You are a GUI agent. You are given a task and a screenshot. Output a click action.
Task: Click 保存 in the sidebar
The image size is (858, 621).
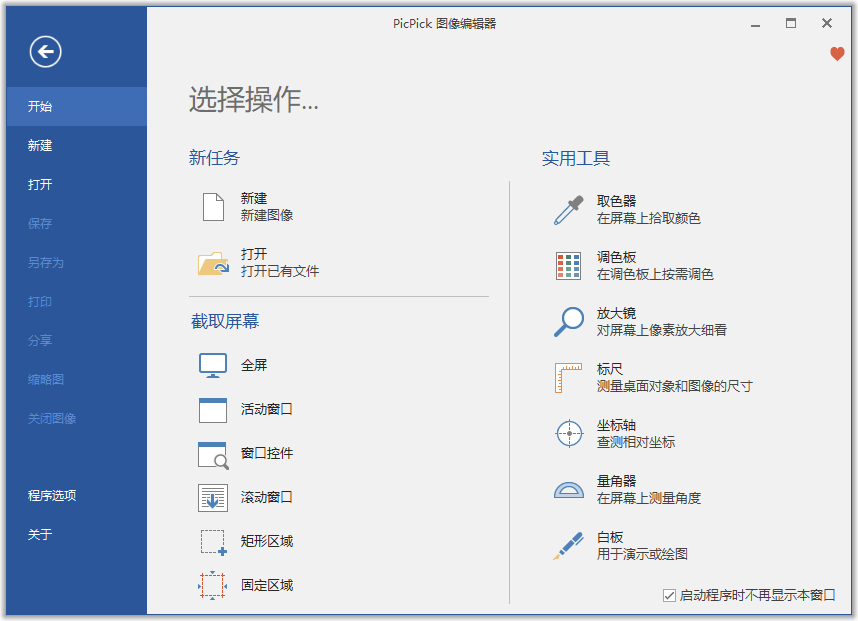point(77,223)
